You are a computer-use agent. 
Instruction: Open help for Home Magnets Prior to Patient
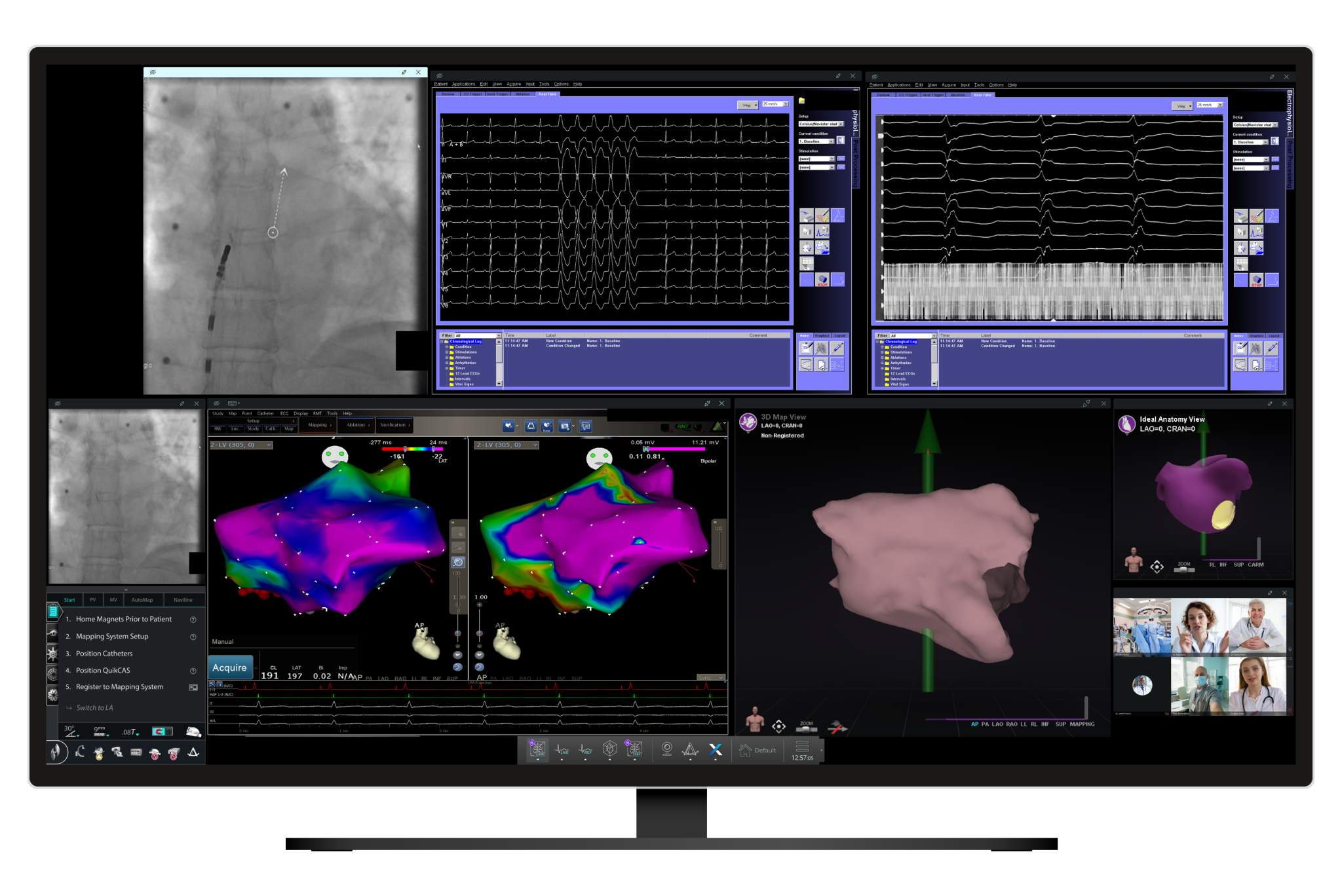[x=193, y=620]
